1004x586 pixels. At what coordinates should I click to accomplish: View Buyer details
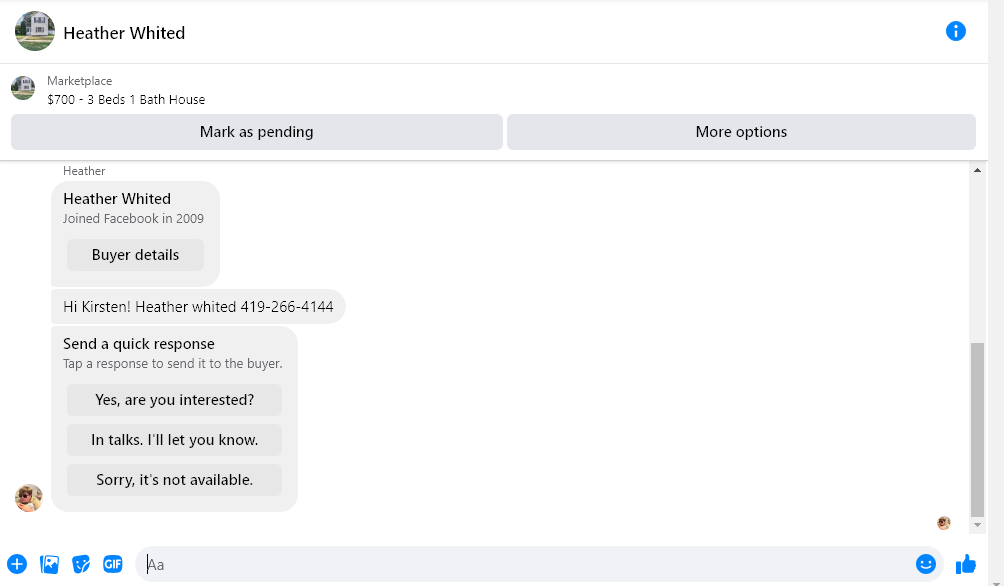click(x=135, y=255)
